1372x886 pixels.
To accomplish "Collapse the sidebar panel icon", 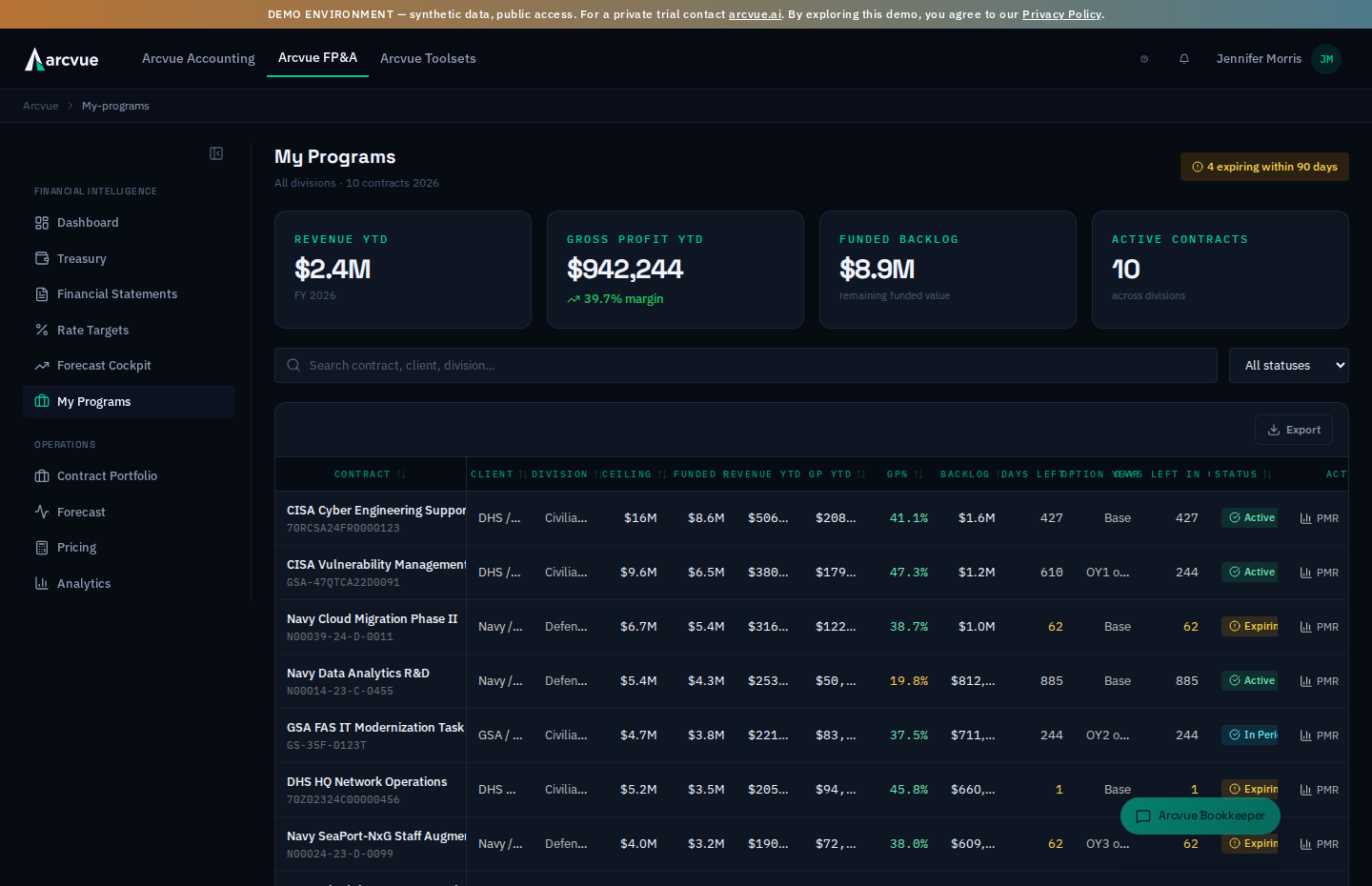I will [216, 153].
